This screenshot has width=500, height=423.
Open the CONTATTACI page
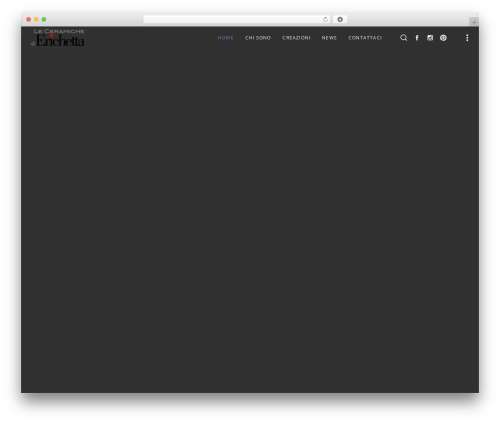[365, 38]
